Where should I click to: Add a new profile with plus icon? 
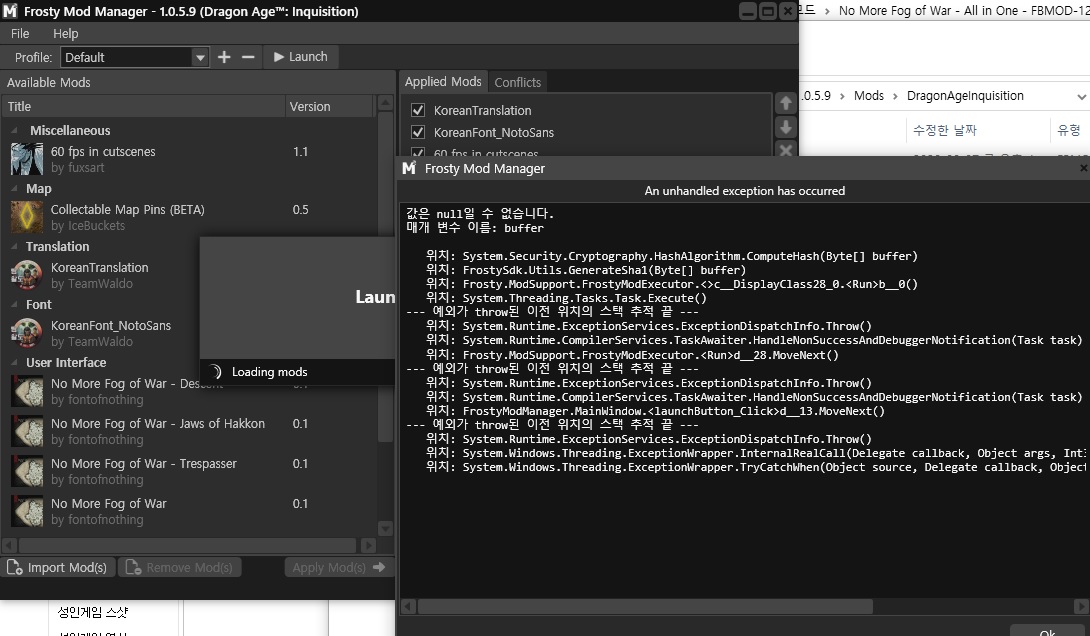[224, 57]
